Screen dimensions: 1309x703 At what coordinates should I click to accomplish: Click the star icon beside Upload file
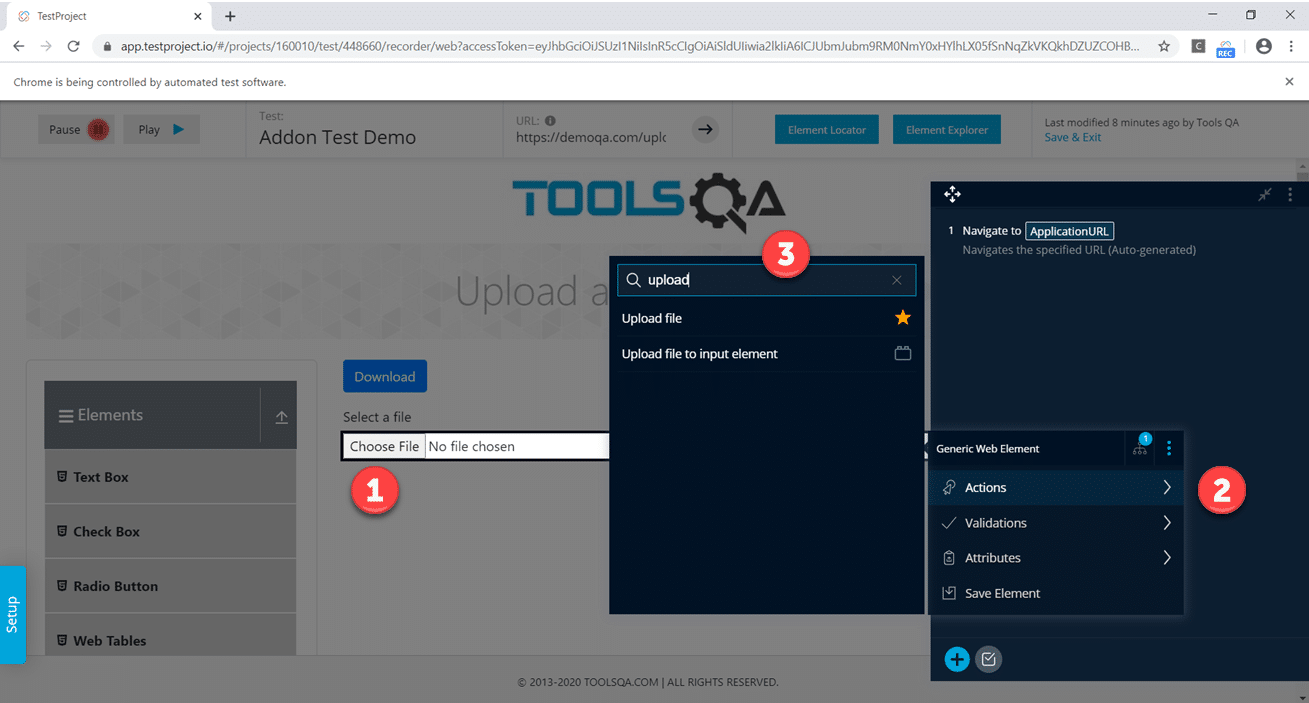pos(903,318)
